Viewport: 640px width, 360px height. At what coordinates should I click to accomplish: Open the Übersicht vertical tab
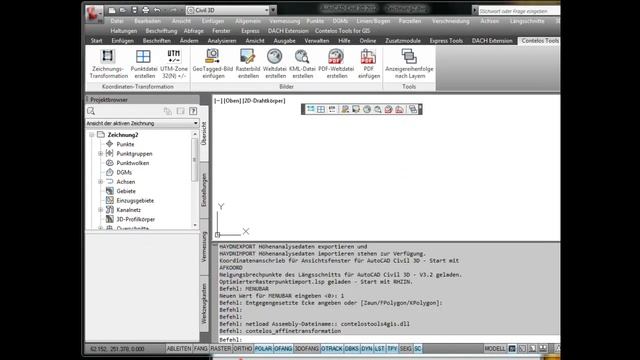tap(204, 133)
